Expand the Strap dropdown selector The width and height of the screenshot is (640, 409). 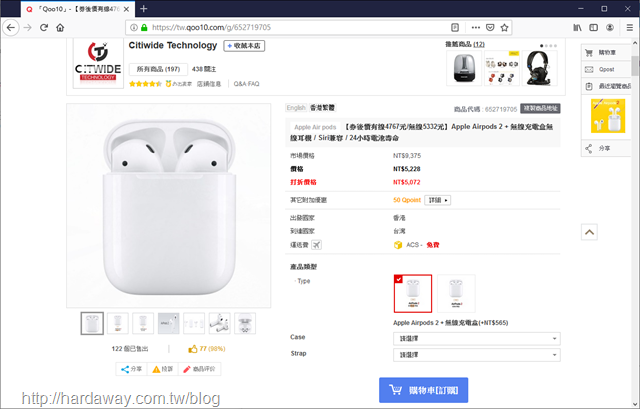477,355
